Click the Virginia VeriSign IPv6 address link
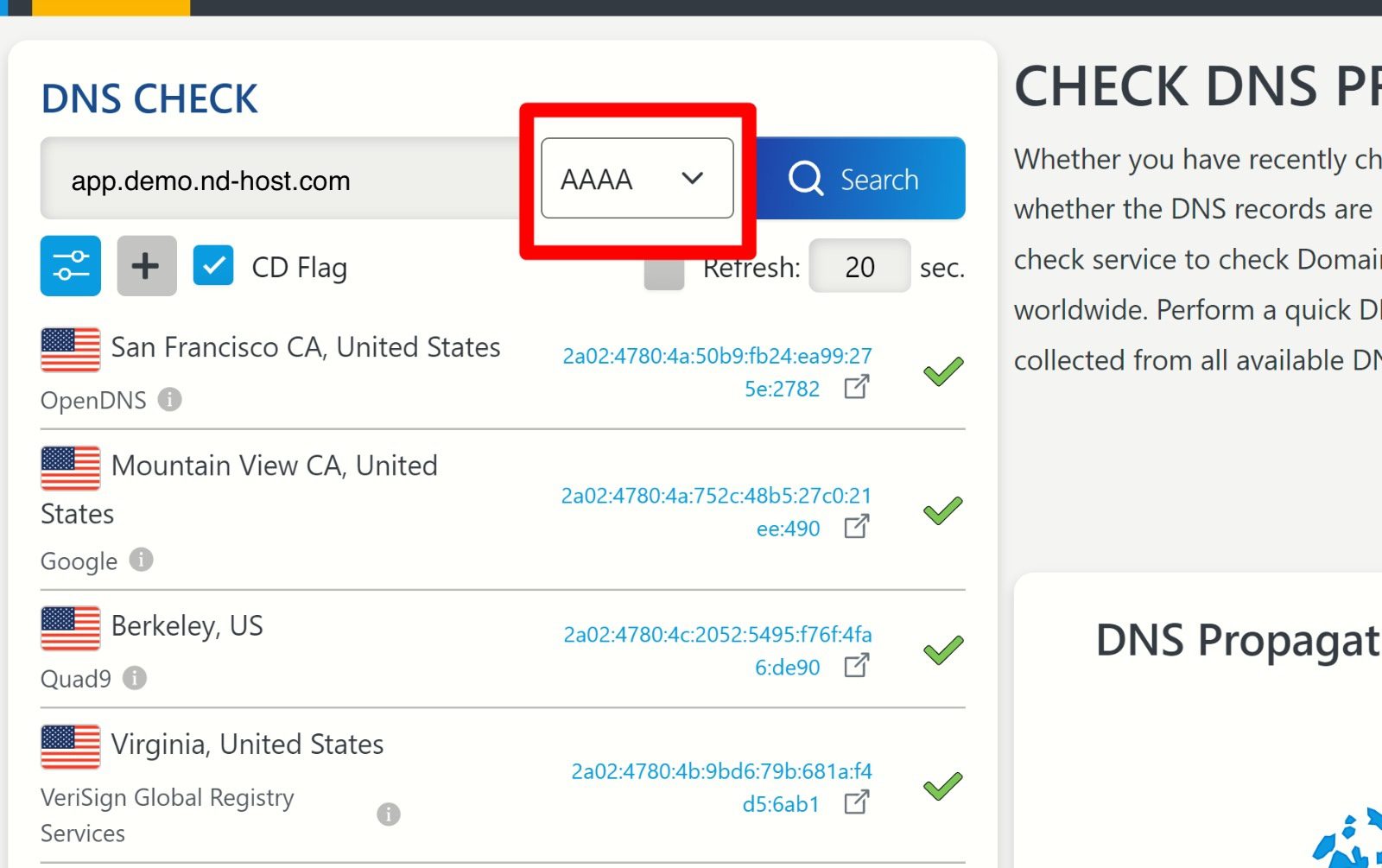Viewport: 1382px width, 868px height. 721,771
